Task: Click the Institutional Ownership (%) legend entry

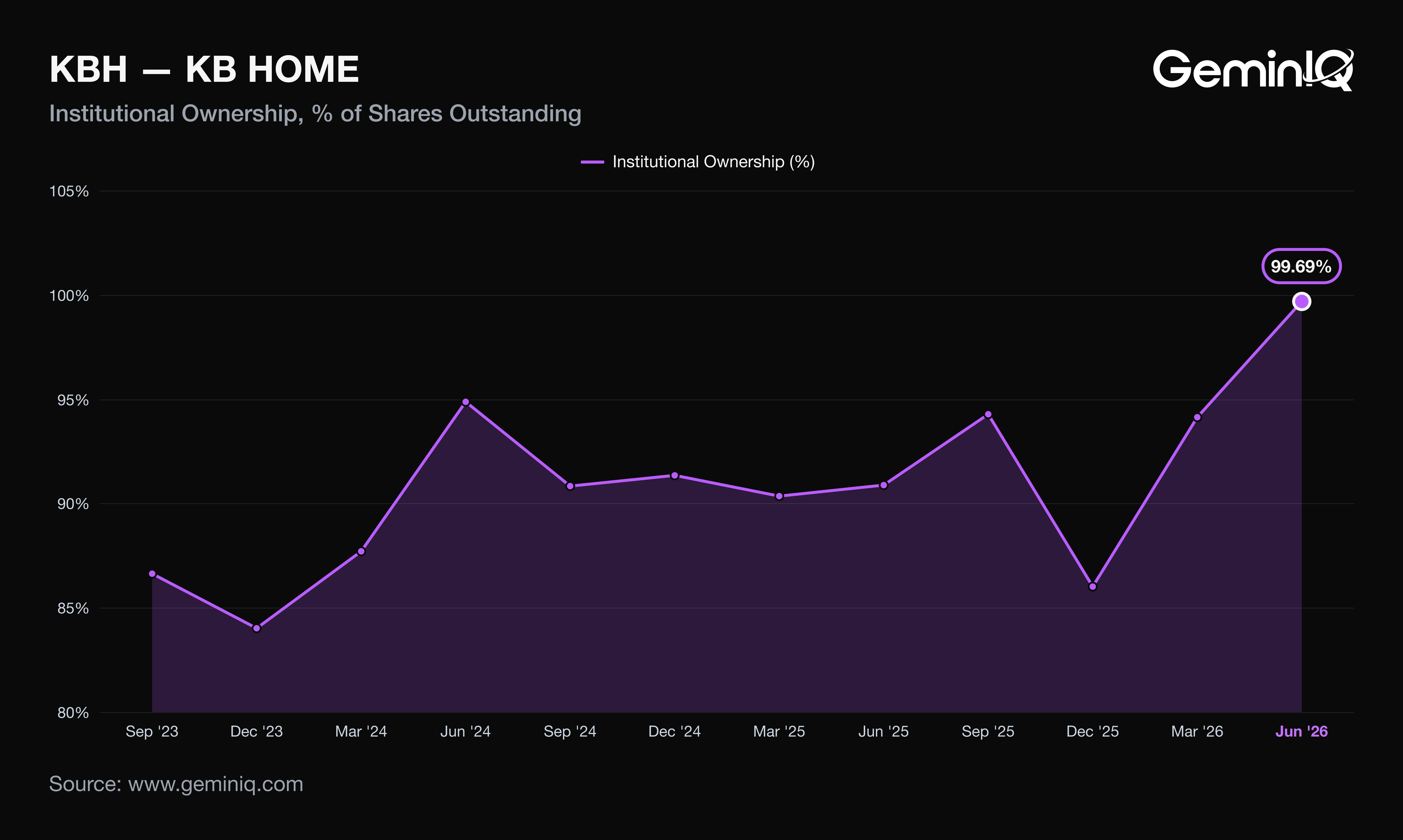Action: [x=698, y=162]
